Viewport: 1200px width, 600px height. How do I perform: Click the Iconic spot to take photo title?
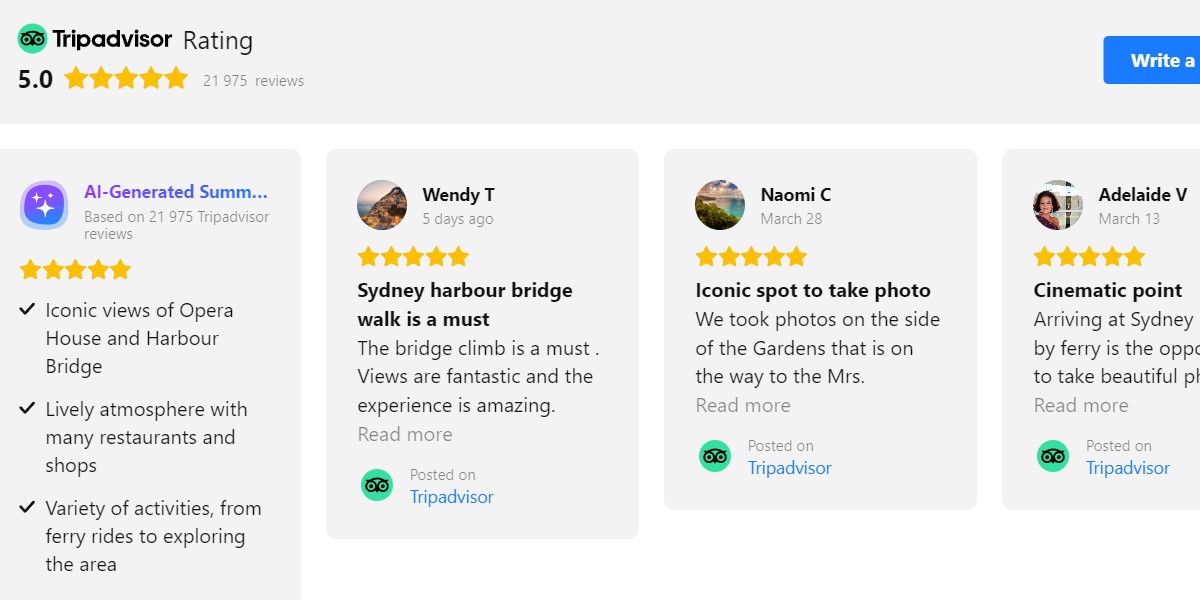pos(813,291)
